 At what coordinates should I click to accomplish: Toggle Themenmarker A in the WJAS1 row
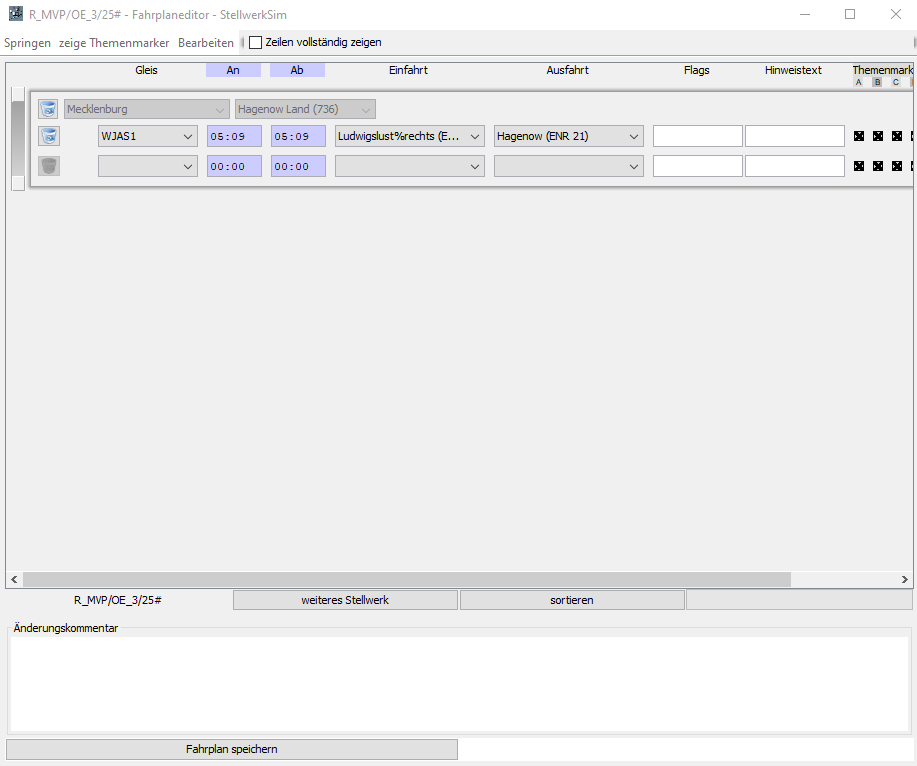click(x=859, y=137)
